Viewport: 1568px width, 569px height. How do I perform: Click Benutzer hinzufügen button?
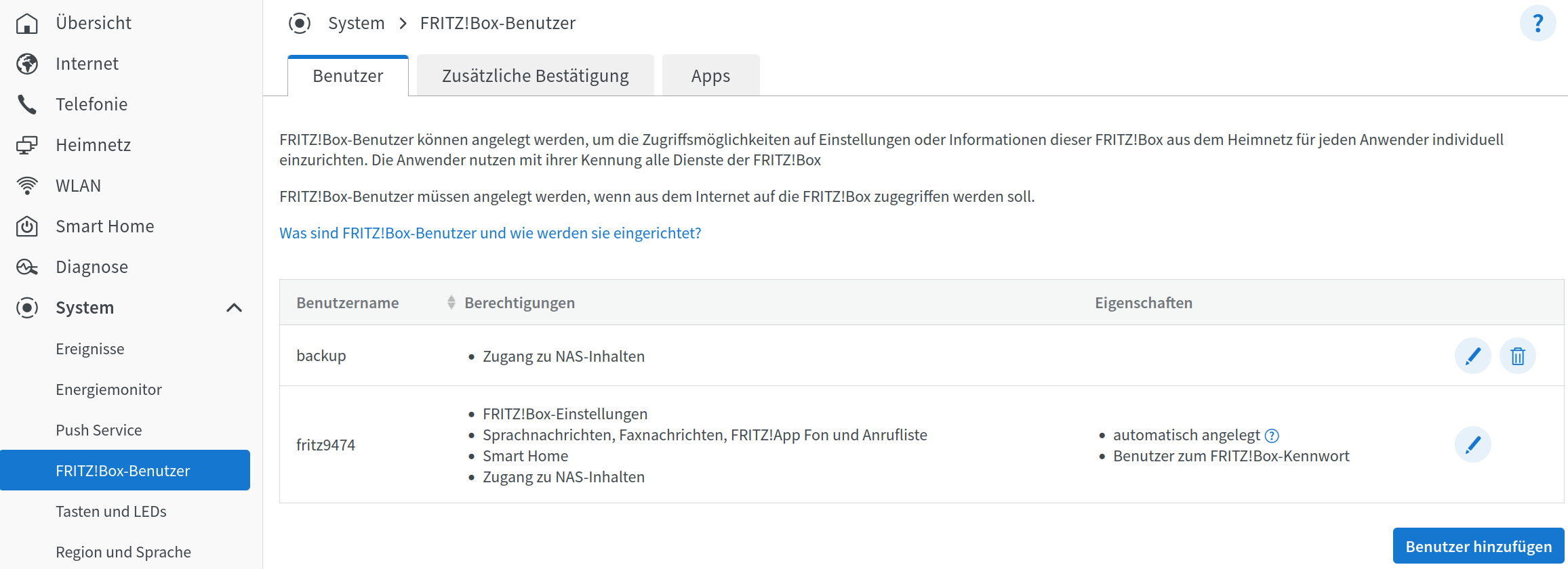coord(1478,546)
